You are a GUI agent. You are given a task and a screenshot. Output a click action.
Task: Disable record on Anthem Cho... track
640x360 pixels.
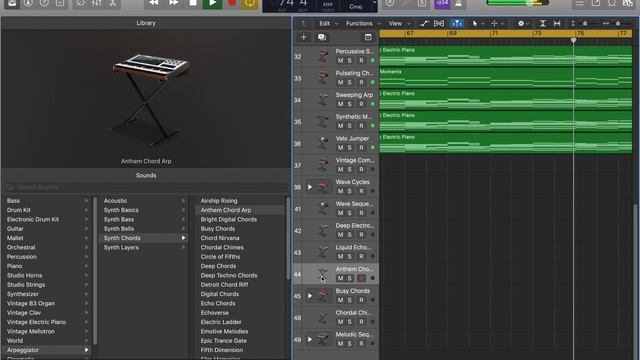click(x=361, y=278)
